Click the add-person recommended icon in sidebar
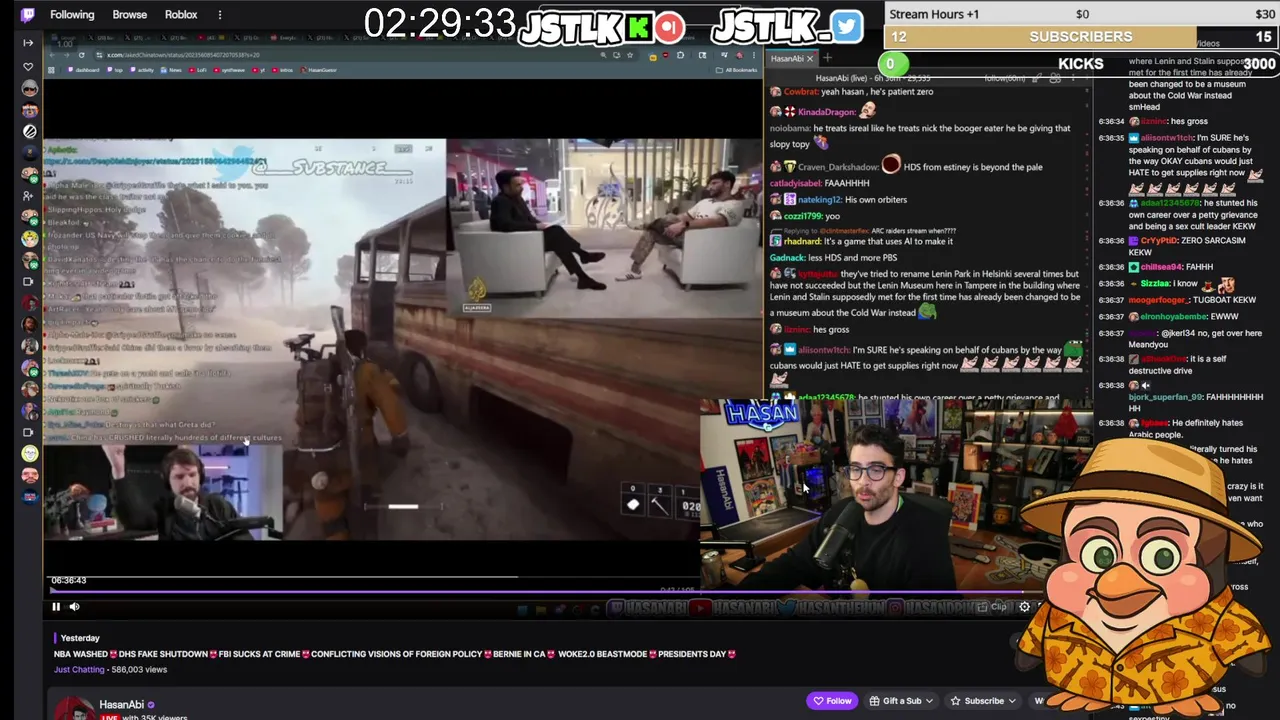Image resolution: width=1280 pixels, height=720 pixels. pos(28,195)
